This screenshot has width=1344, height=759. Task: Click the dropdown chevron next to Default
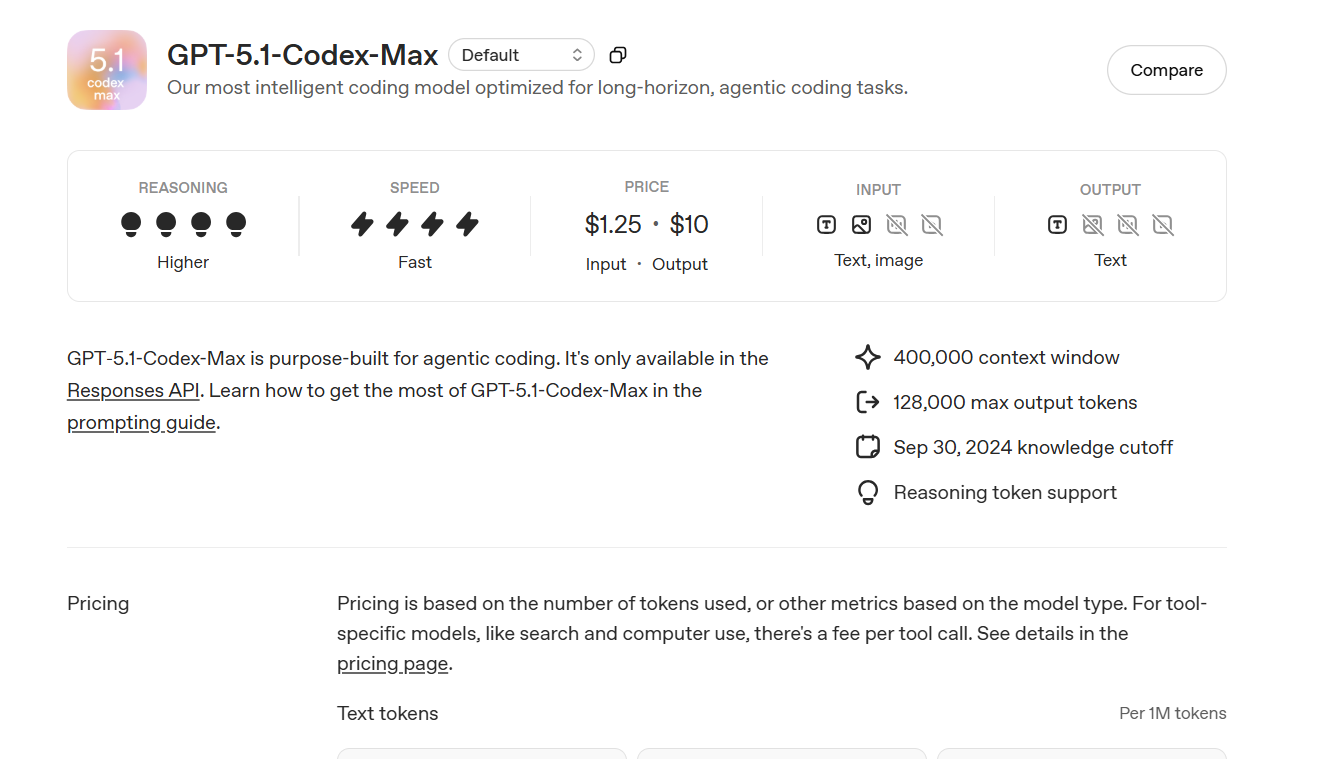point(577,55)
